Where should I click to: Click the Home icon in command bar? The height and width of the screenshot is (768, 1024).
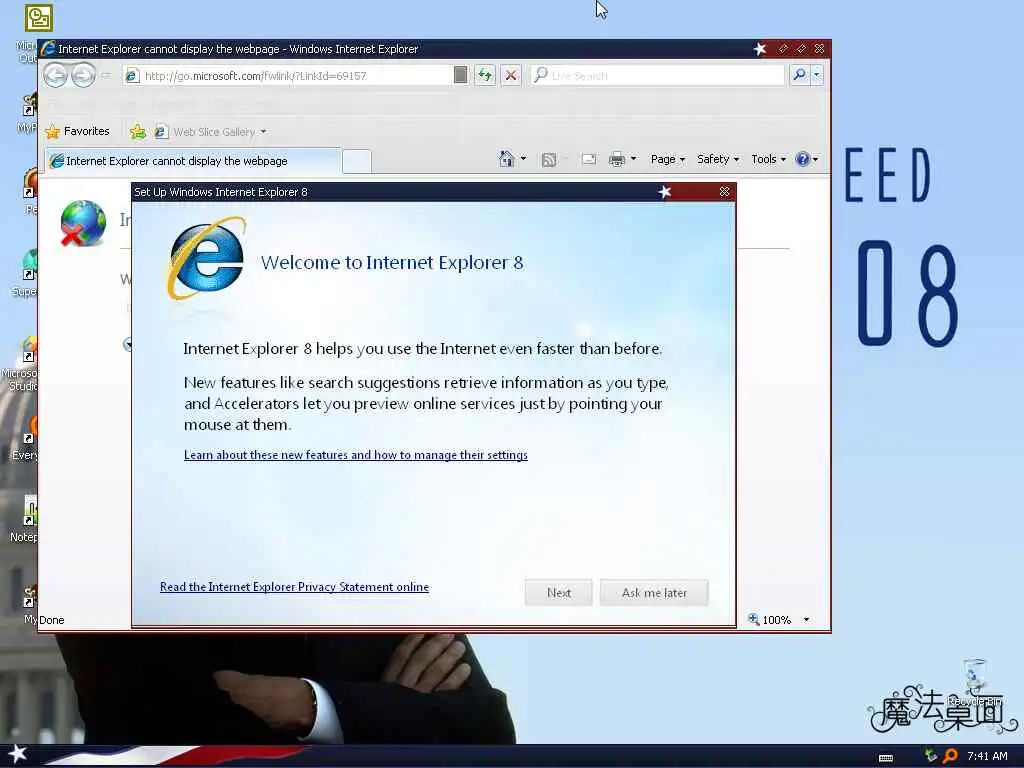tap(506, 159)
